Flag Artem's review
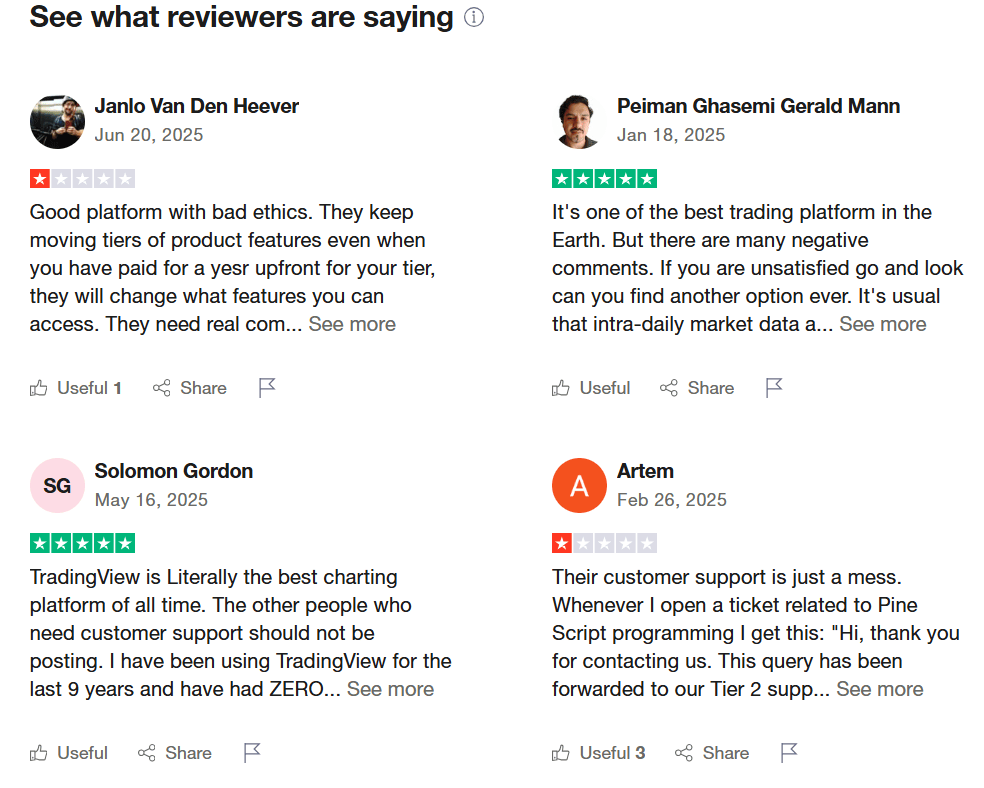Image resolution: width=984 pixels, height=788 pixels. click(789, 753)
